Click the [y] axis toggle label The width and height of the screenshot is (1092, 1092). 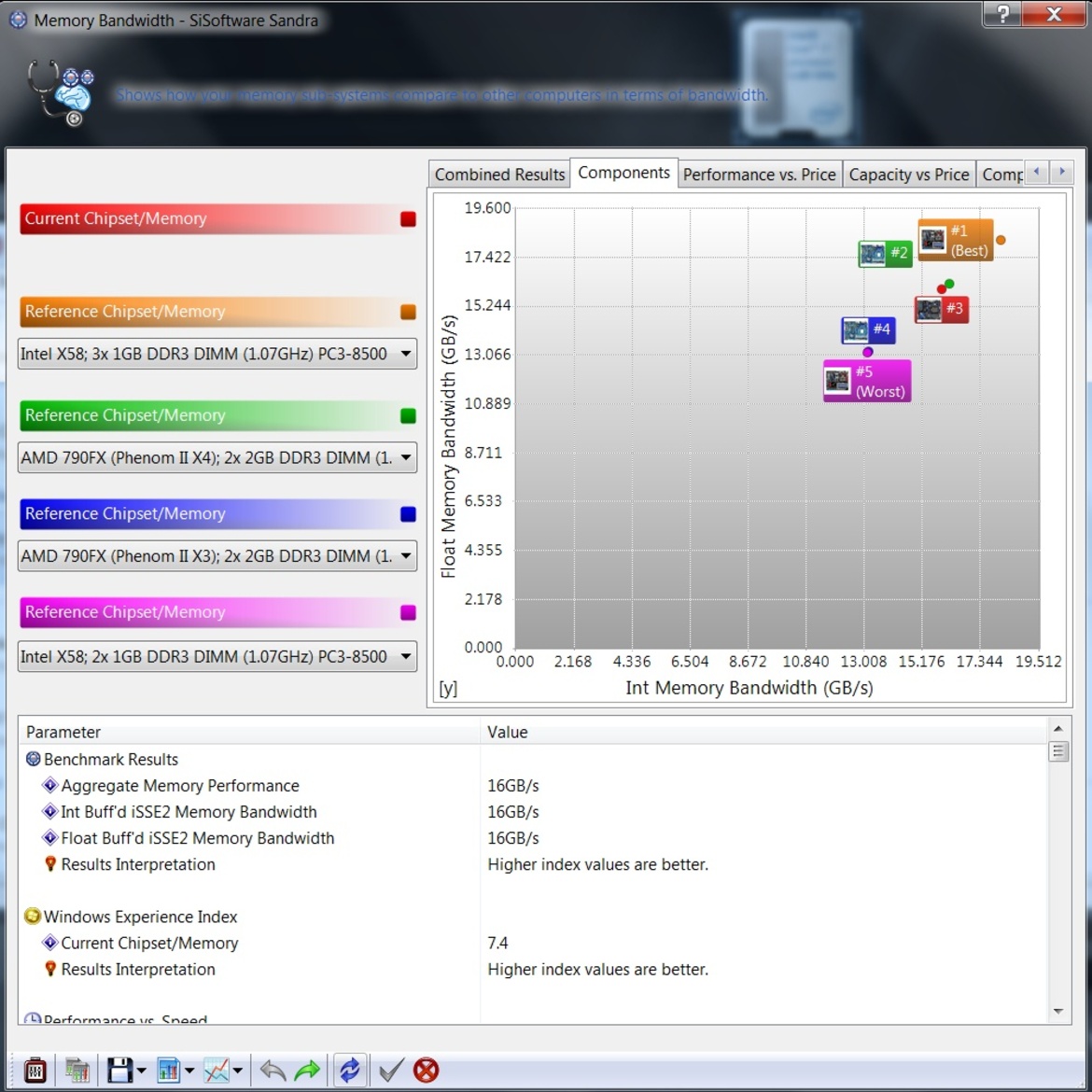click(x=448, y=688)
